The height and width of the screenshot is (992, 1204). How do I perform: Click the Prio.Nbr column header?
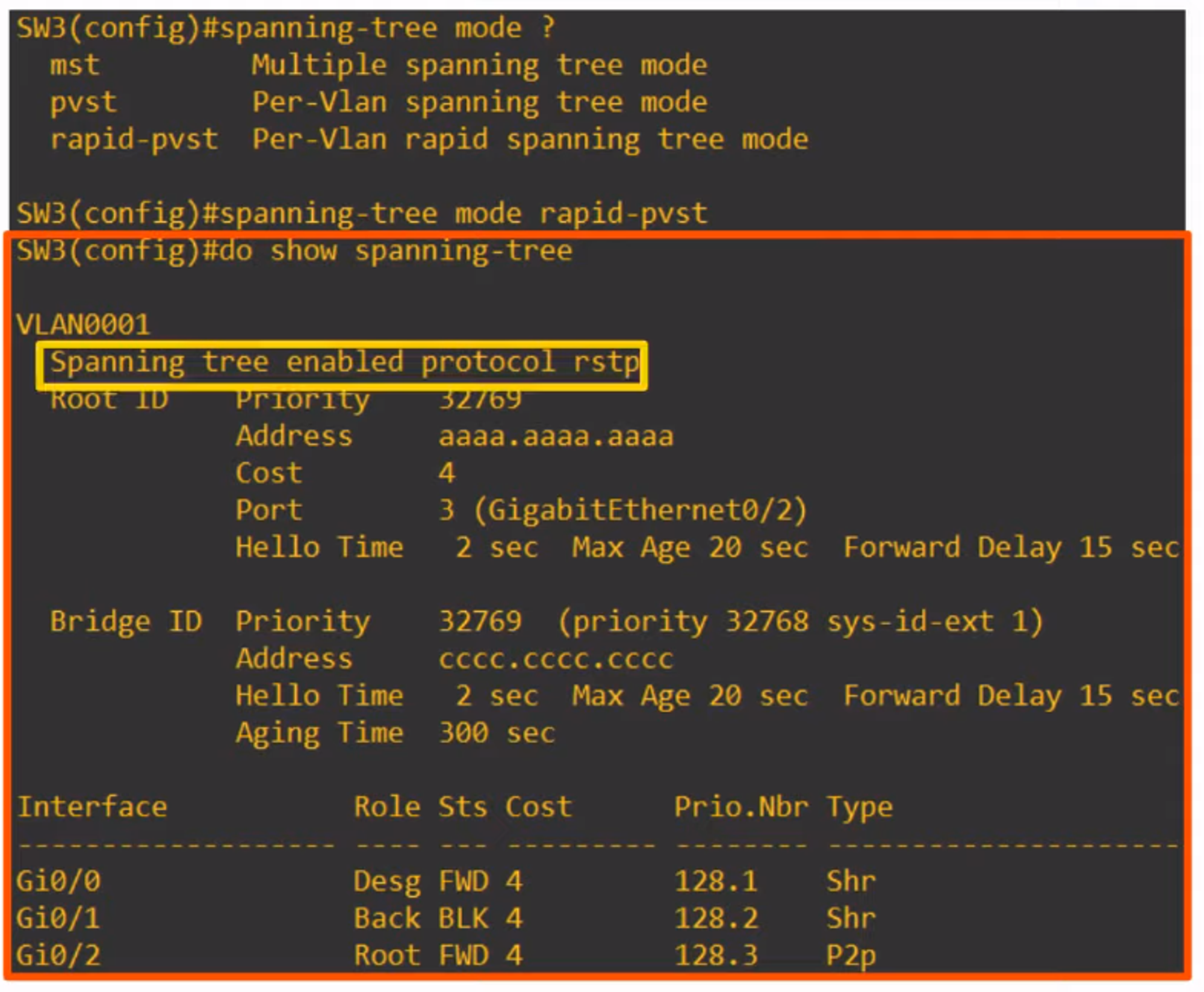[740, 807]
